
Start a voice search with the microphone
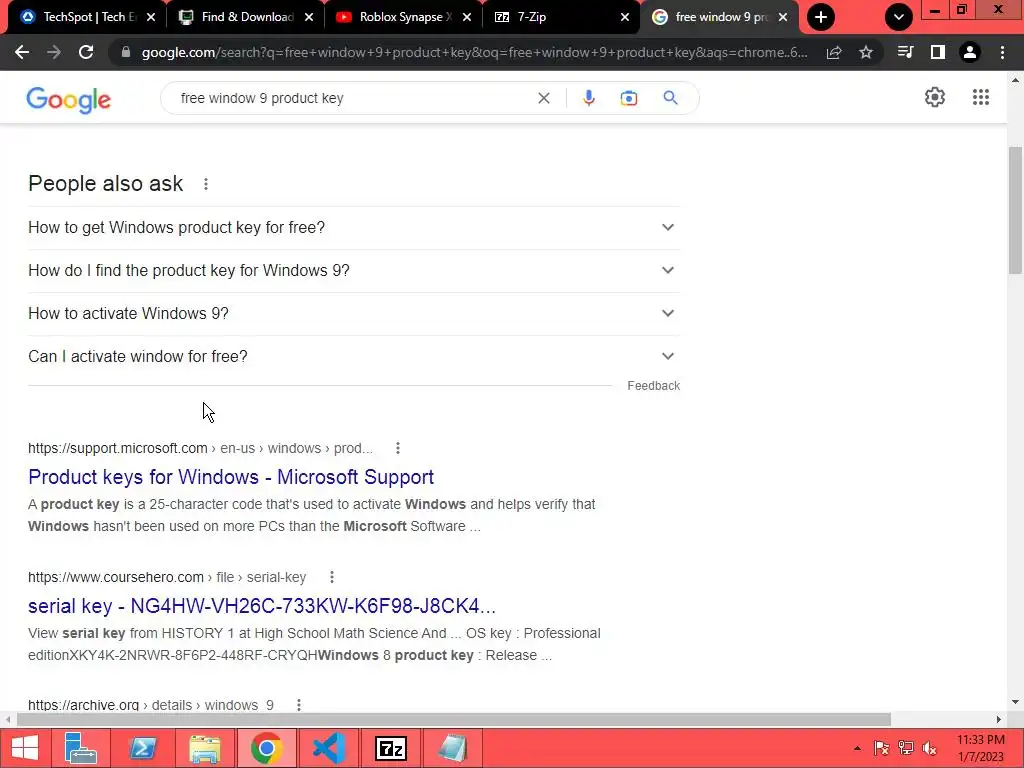[x=588, y=98]
